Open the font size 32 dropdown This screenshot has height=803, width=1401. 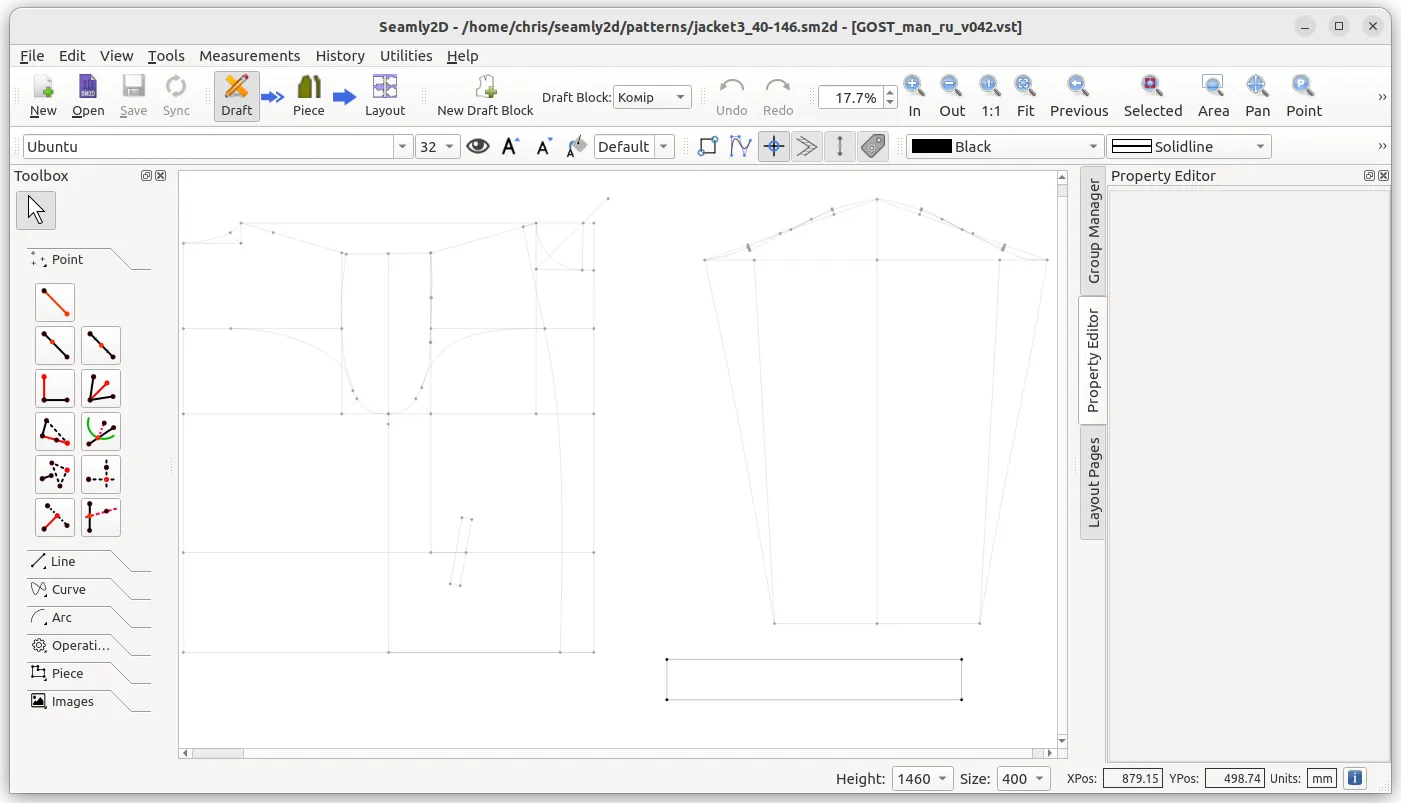coord(438,147)
